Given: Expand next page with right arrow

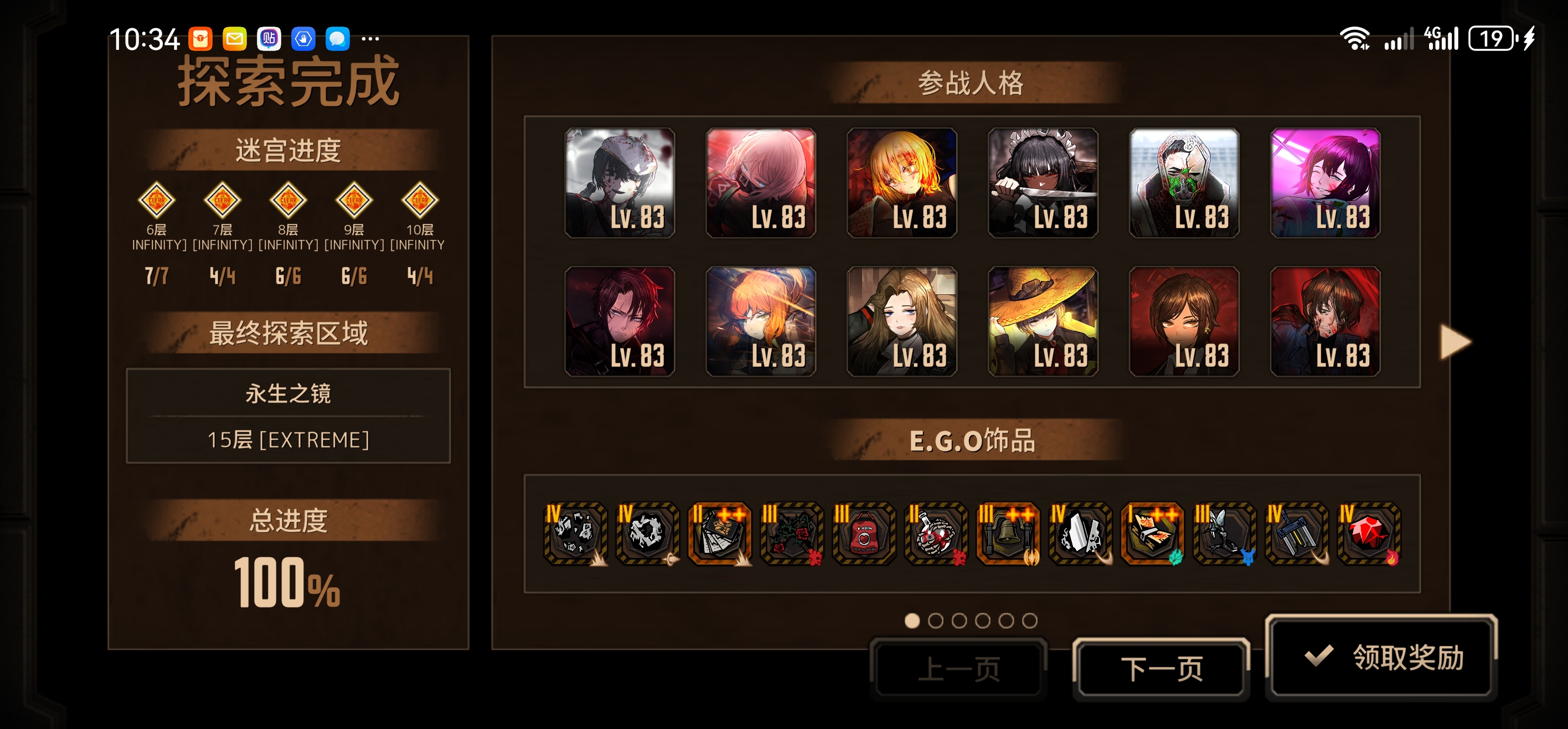Looking at the screenshot, I should [1456, 342].
